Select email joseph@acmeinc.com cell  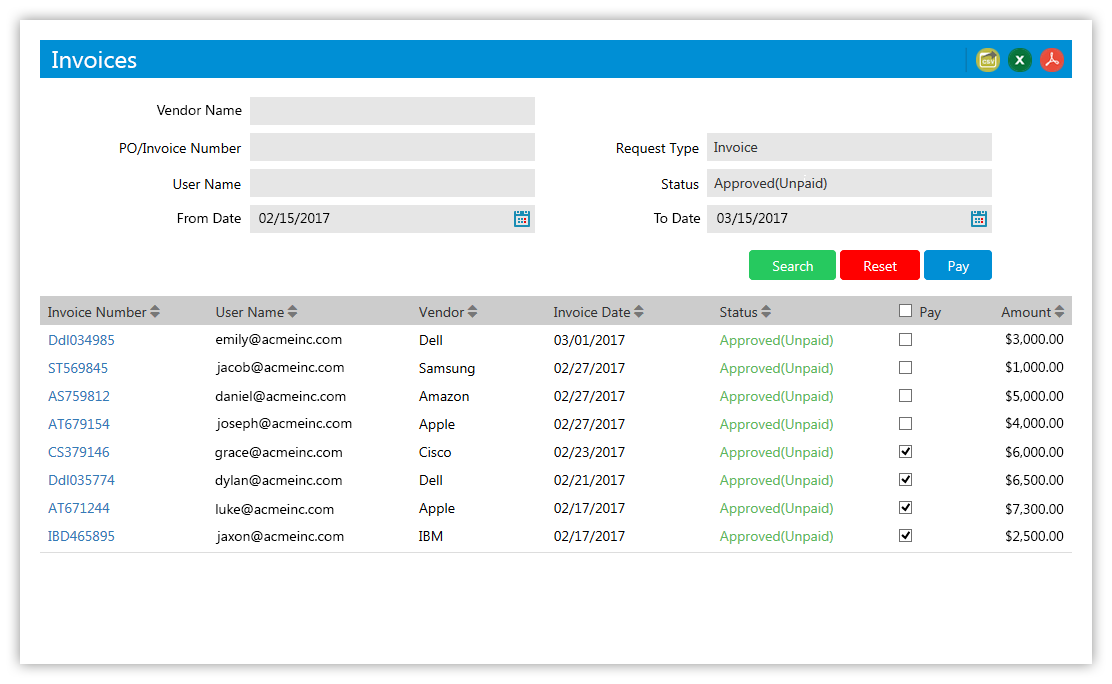(x=284, y=424)
